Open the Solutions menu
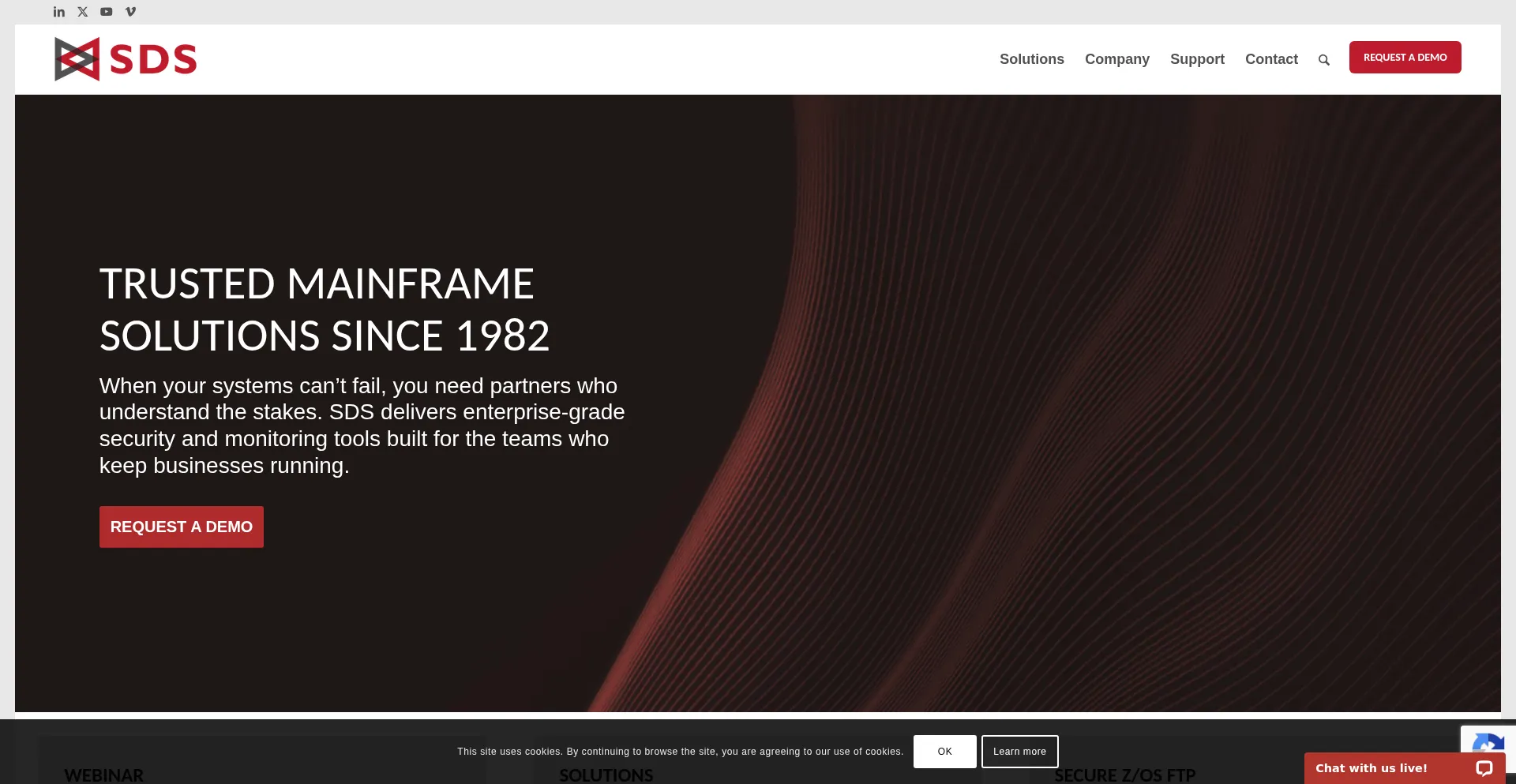 (x=1032, y=59)
